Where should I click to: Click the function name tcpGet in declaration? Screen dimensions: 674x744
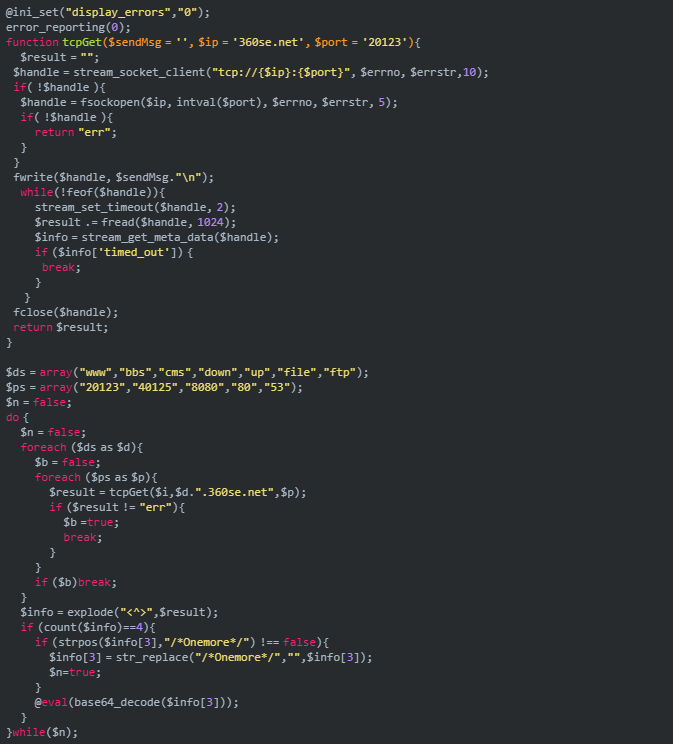[x=82, y=42]
